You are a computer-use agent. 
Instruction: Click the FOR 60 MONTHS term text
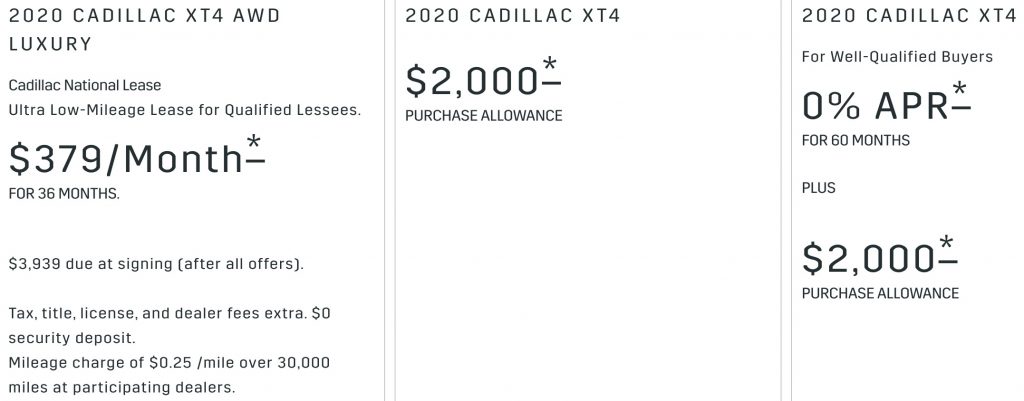856,140
